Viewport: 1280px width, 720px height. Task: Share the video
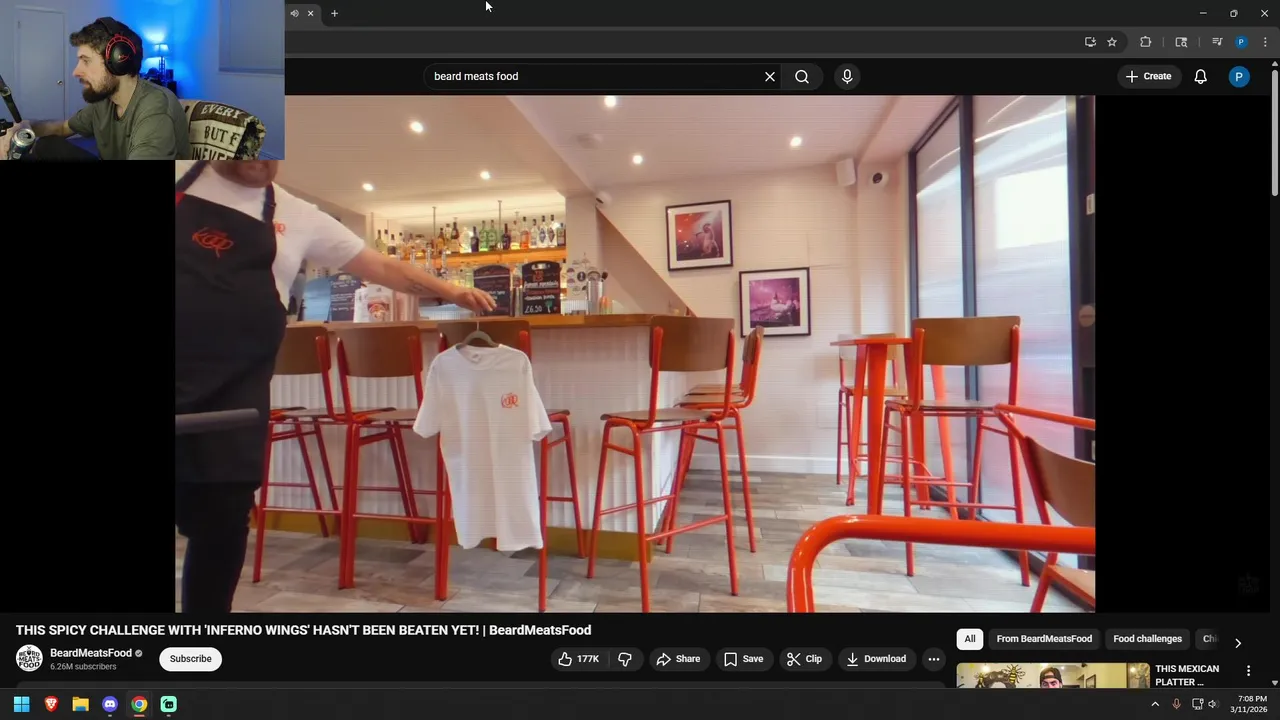coord(678,659)
